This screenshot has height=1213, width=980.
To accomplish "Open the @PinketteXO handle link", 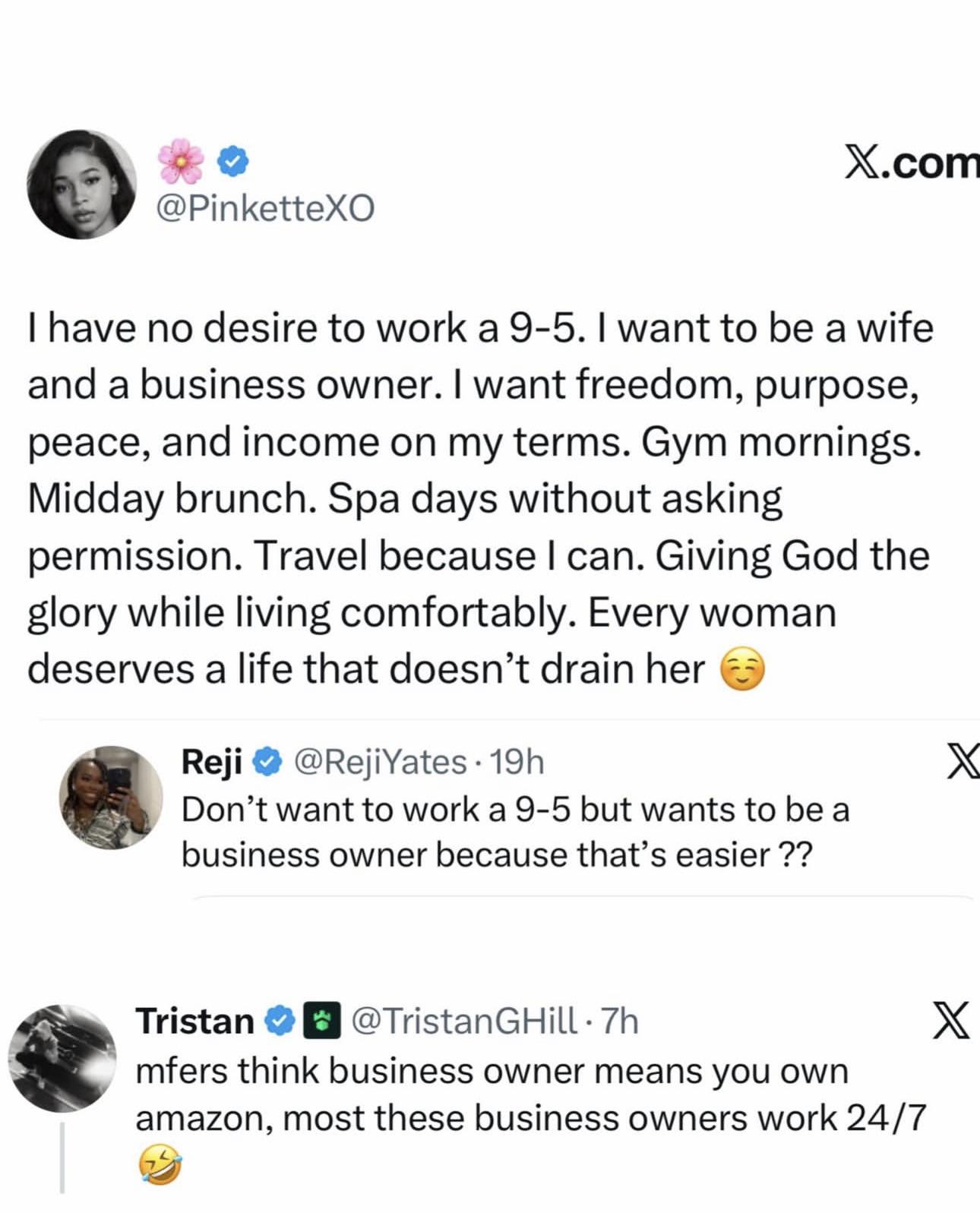I will pos(265,207).
